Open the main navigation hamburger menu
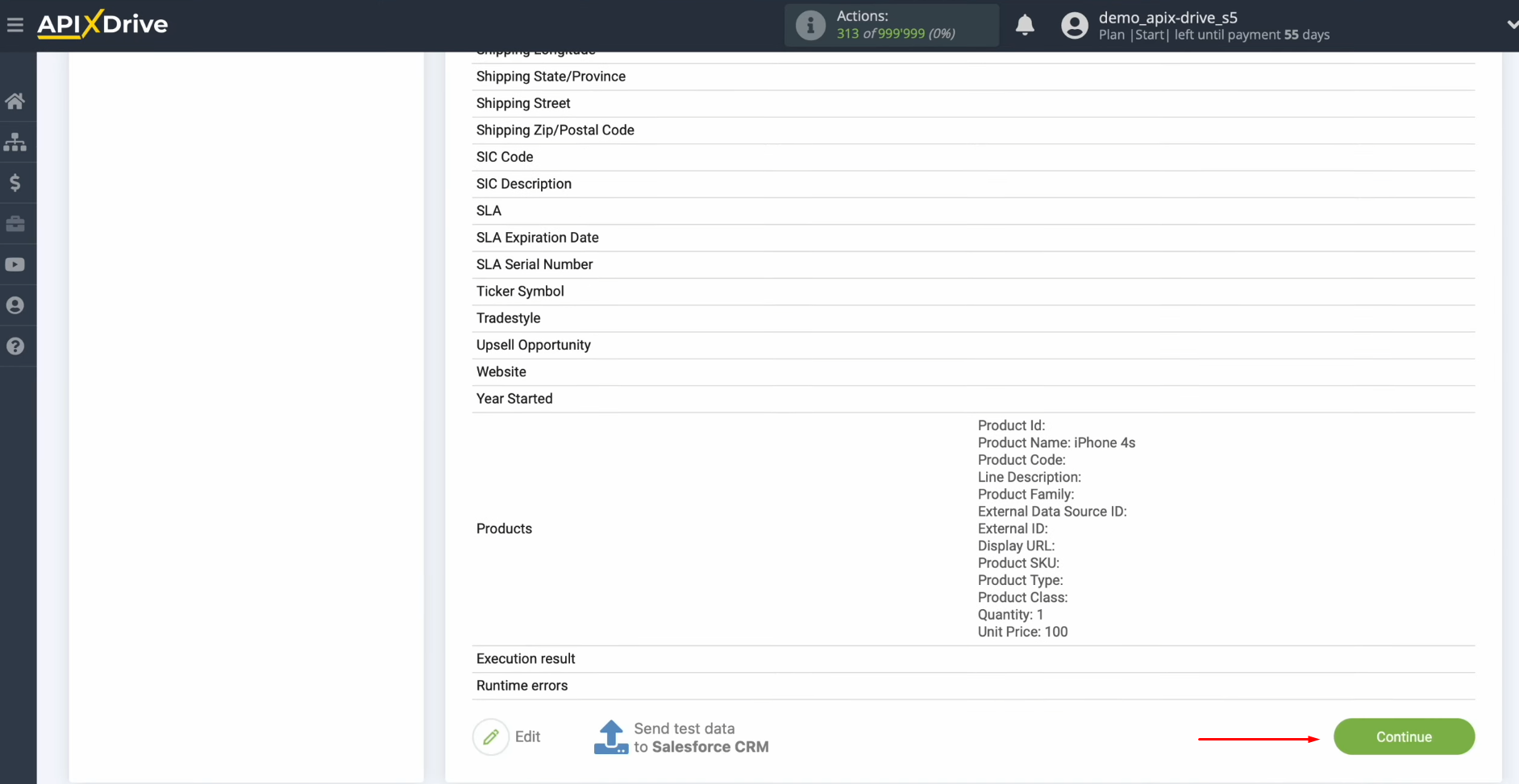This screenshot has height=784, width=1519. [15, 24]
